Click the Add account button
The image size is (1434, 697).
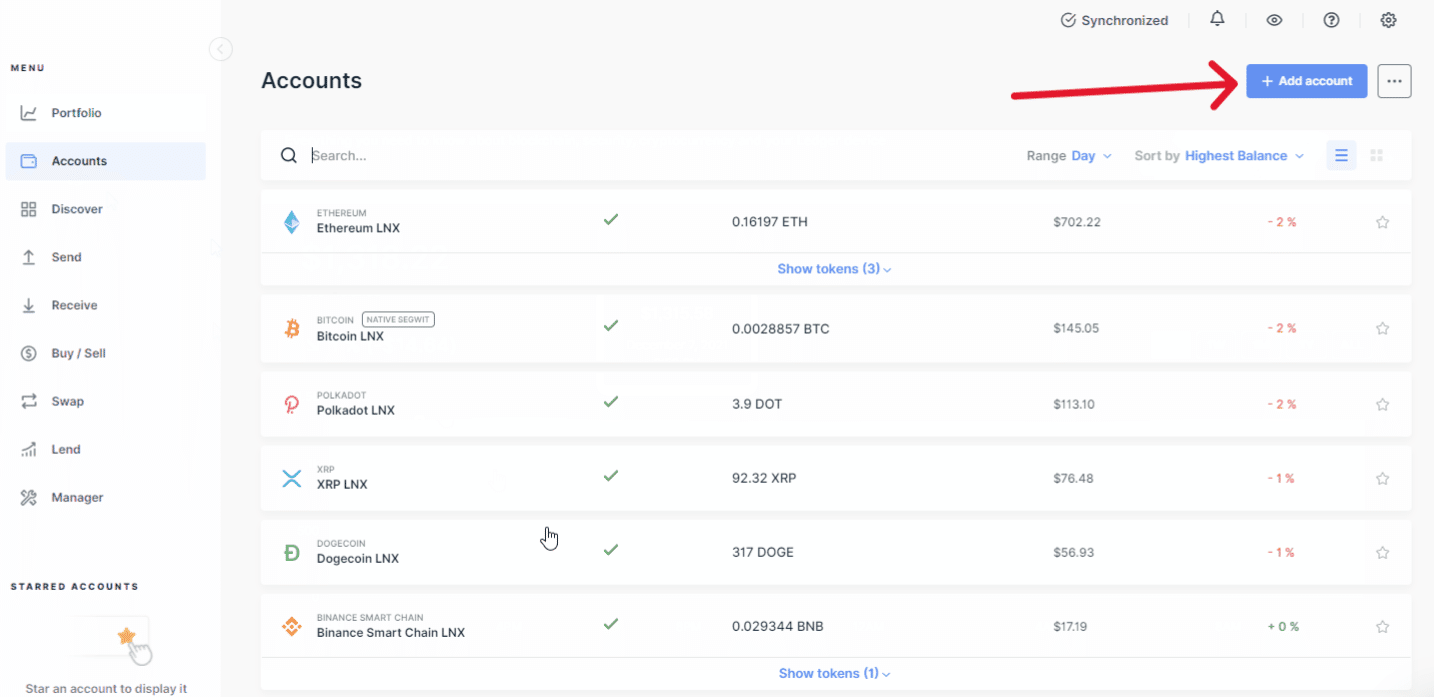(x=1306, y=81)
